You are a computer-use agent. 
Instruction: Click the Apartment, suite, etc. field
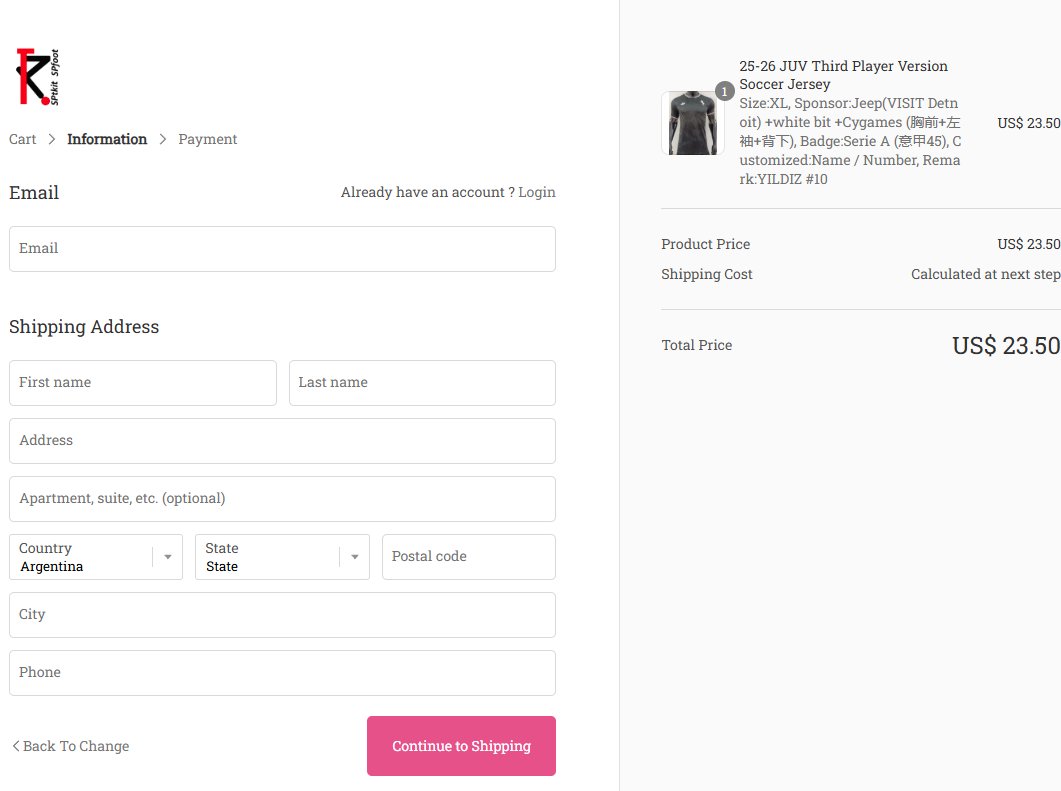pos(282,499)
